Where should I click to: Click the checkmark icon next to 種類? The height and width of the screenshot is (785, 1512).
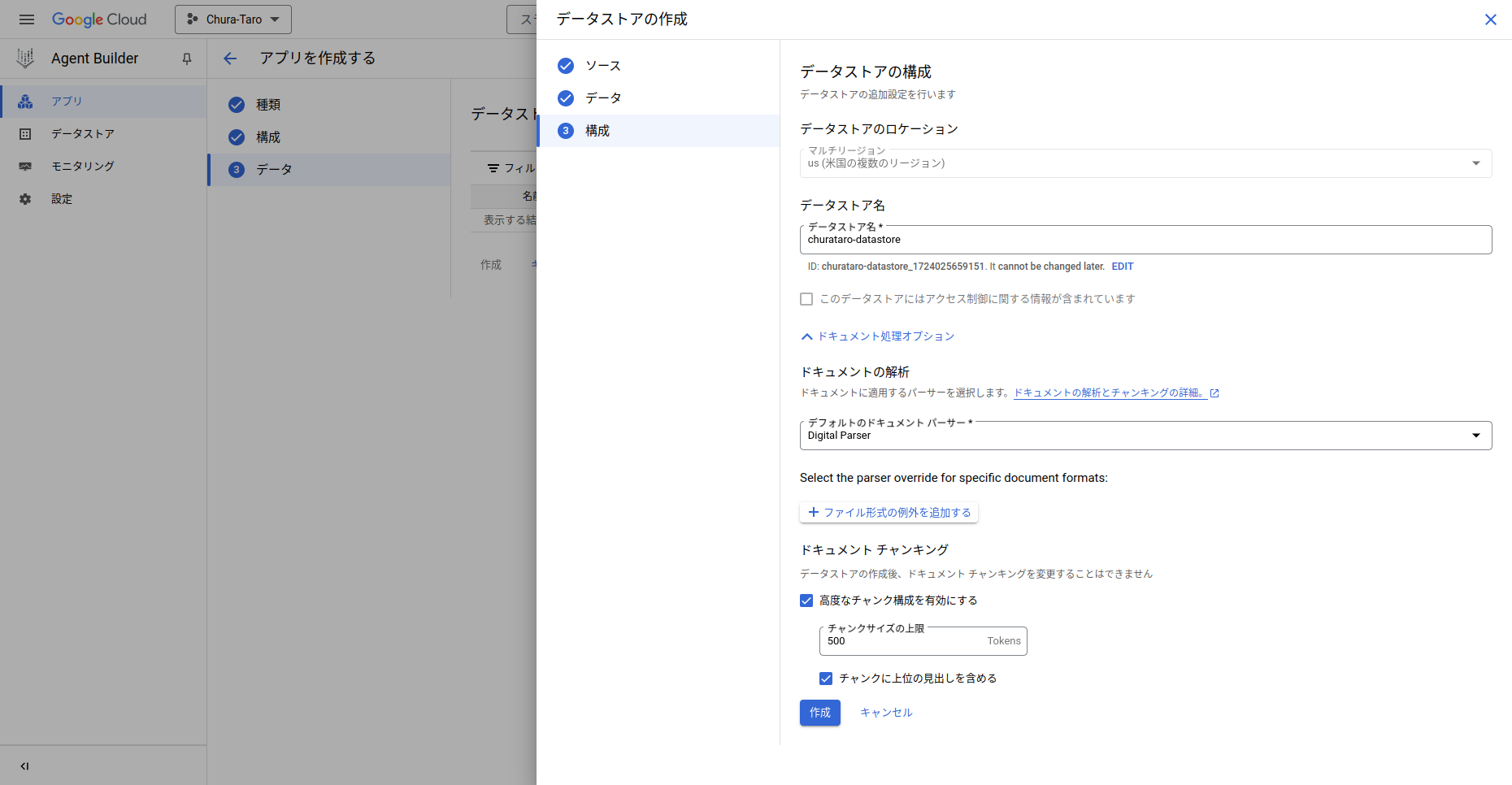[237, 105]
